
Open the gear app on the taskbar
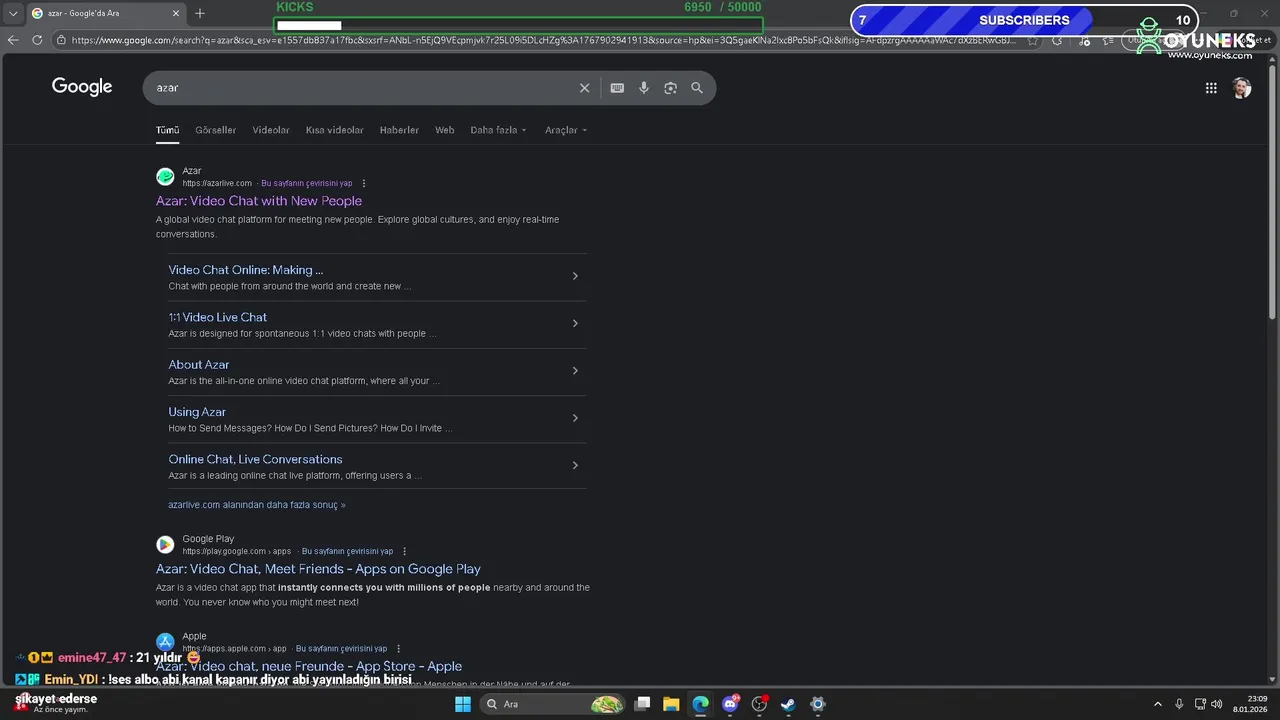click(x=817, y=704)
